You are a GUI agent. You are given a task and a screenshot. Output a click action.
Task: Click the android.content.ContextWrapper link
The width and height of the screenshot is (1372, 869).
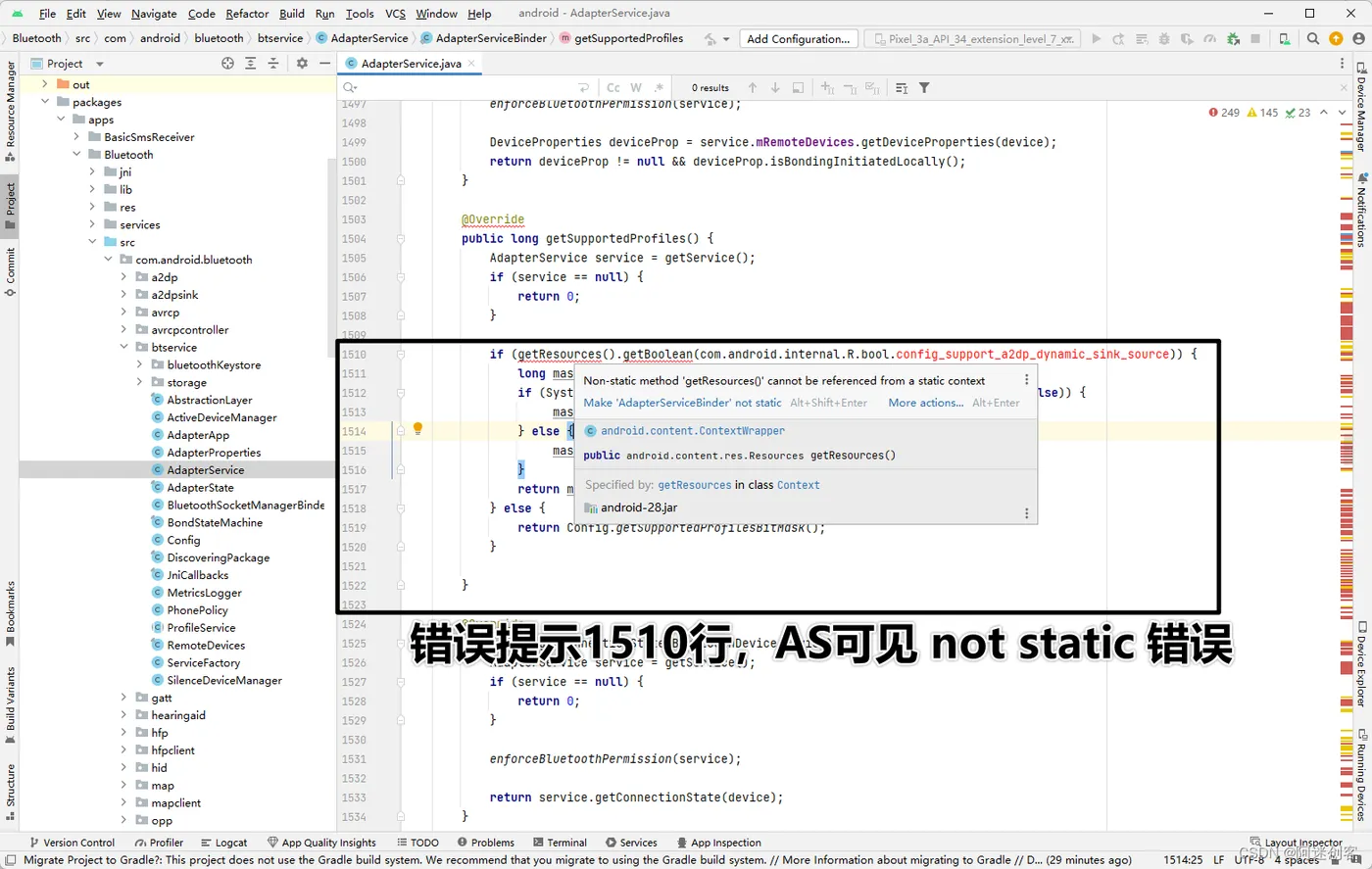692,431
